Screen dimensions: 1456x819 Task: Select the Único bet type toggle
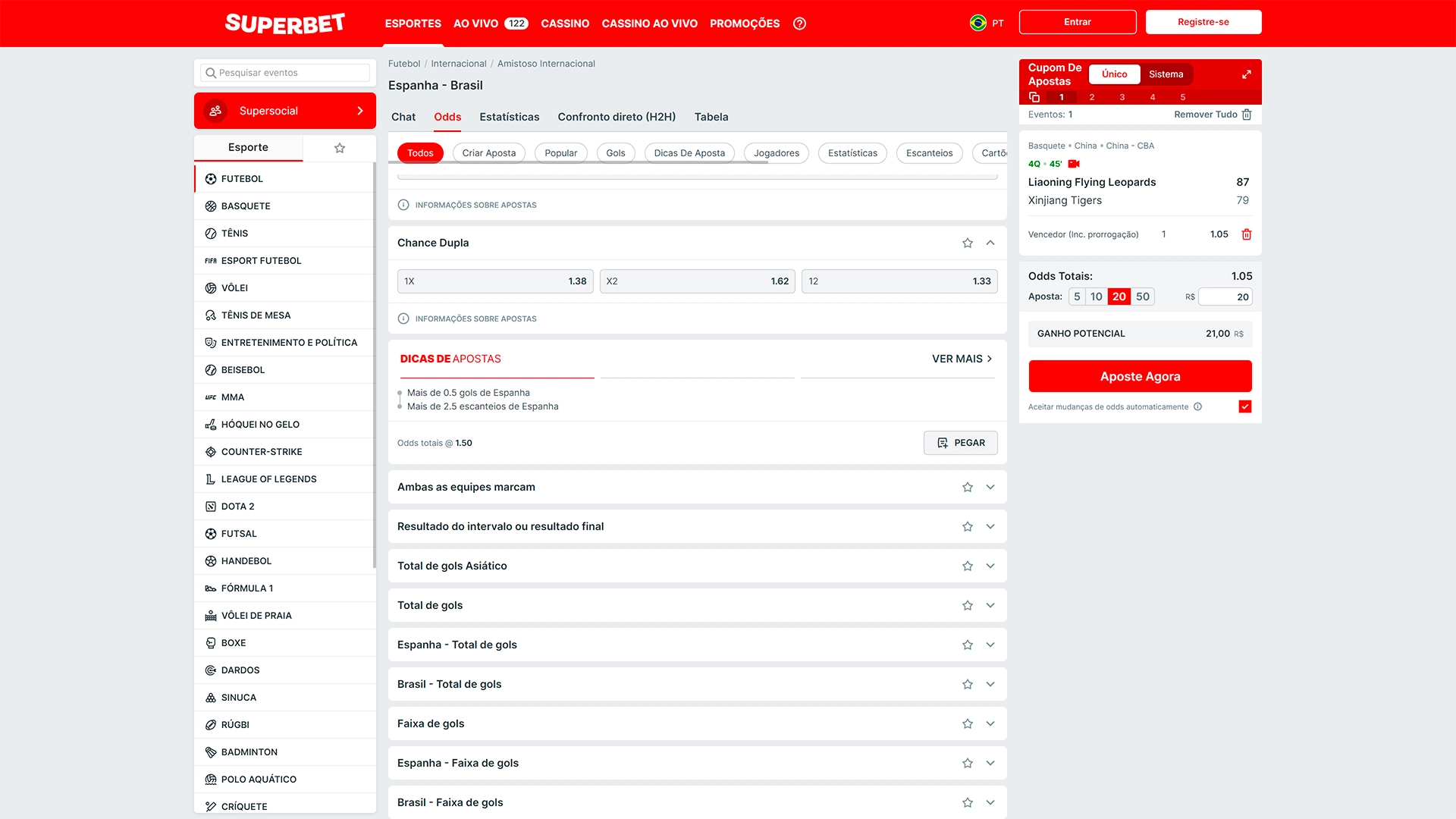[x=1115, y=74]
